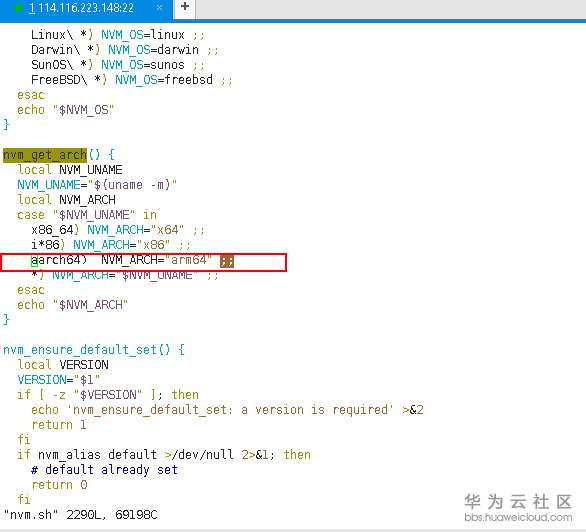The height and width of the screenshot is (532, 586).
Task: Click the case "$NVM_UNAME" in line
Action: click(87, 215)
